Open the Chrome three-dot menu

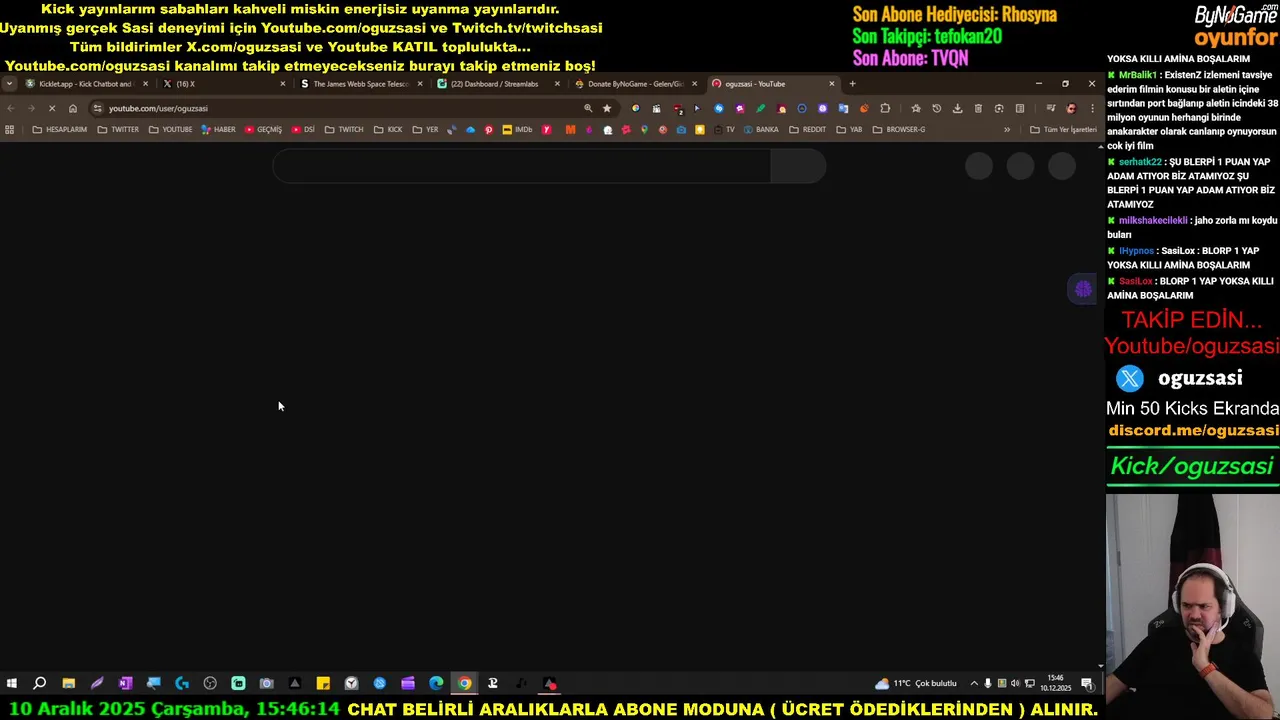point(1092,108)
